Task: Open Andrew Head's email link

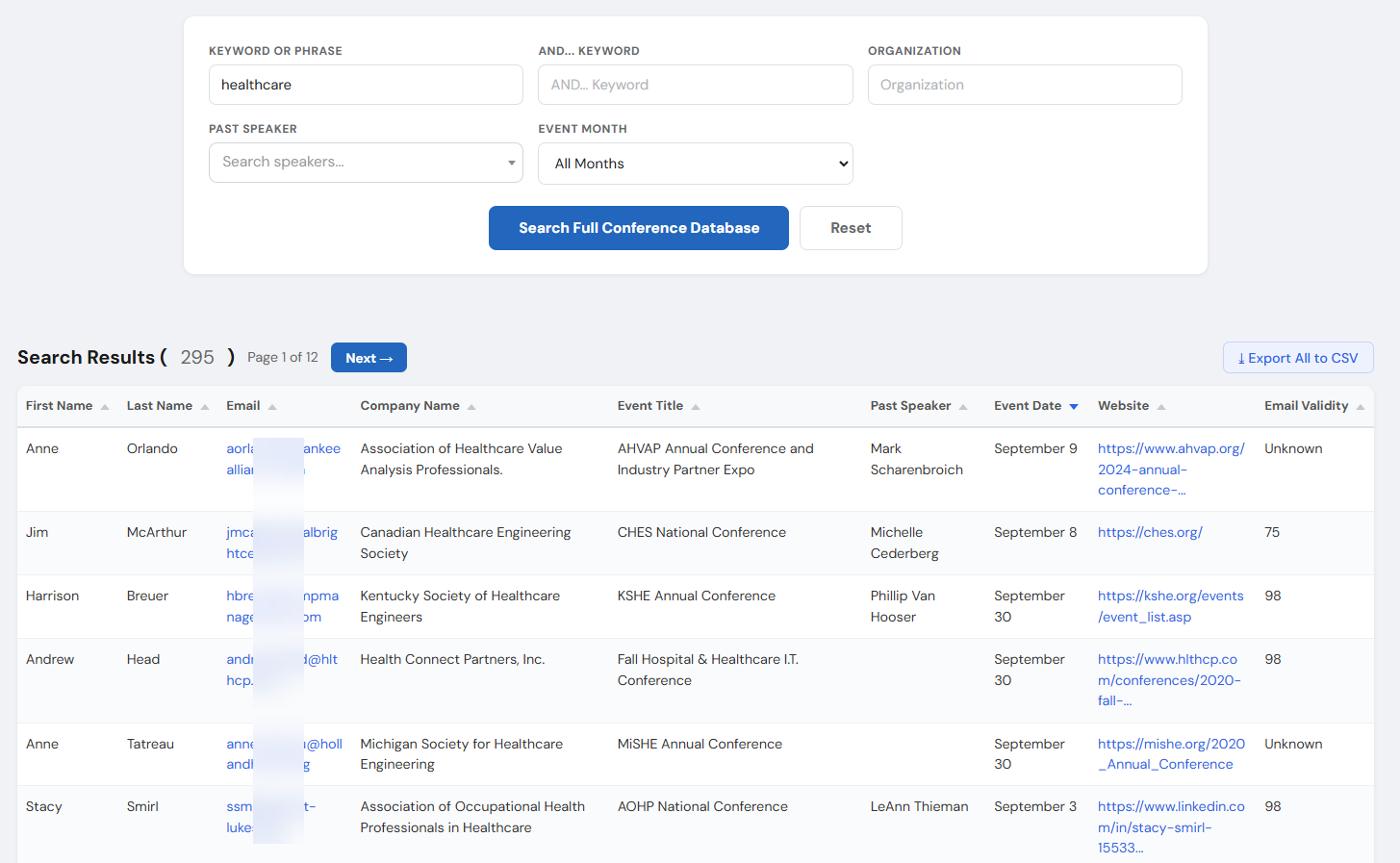Action: pyautogui.click(x=282, y=670)
